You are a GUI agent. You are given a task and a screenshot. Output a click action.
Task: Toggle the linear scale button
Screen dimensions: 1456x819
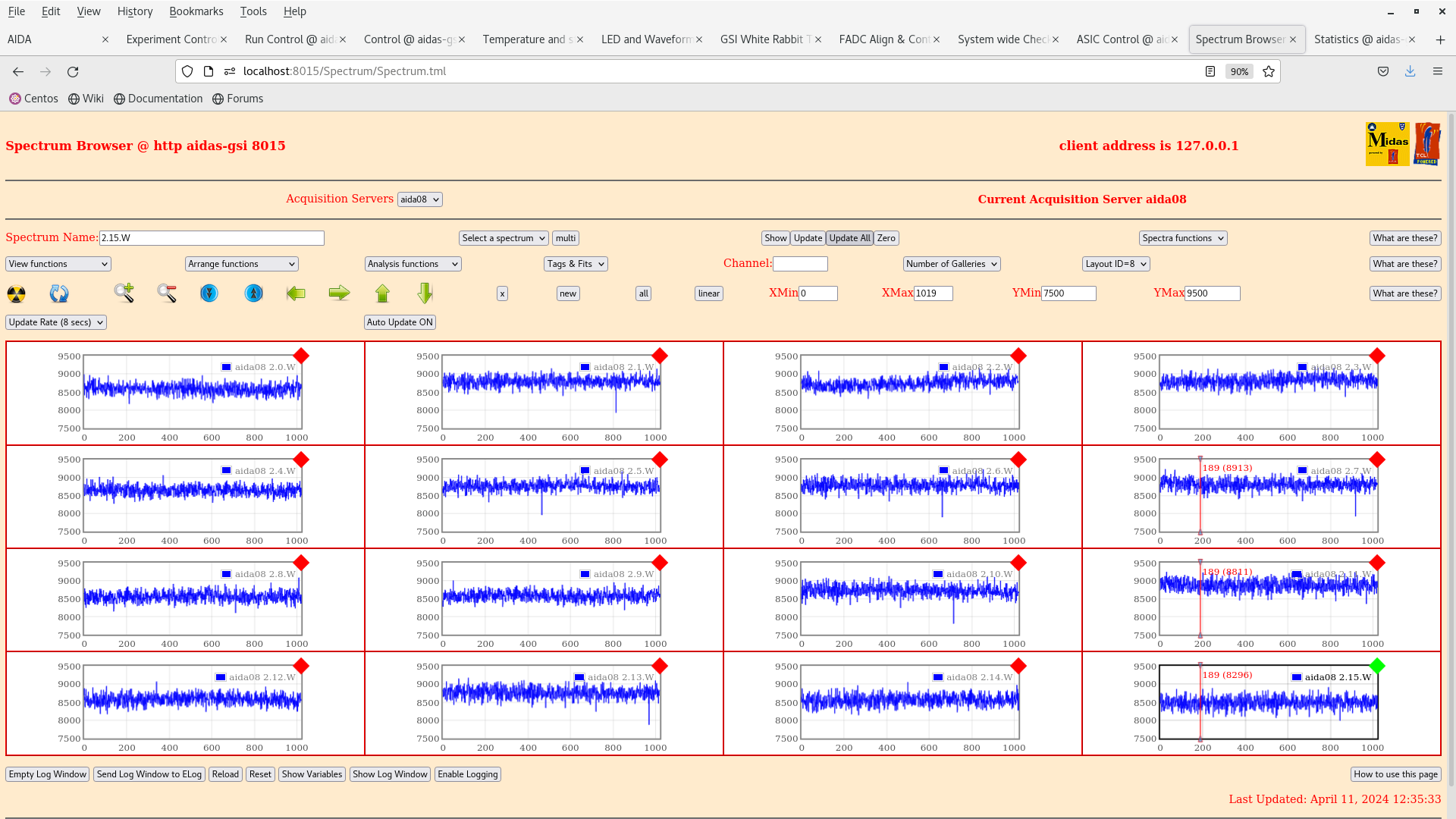click(708, 293)
